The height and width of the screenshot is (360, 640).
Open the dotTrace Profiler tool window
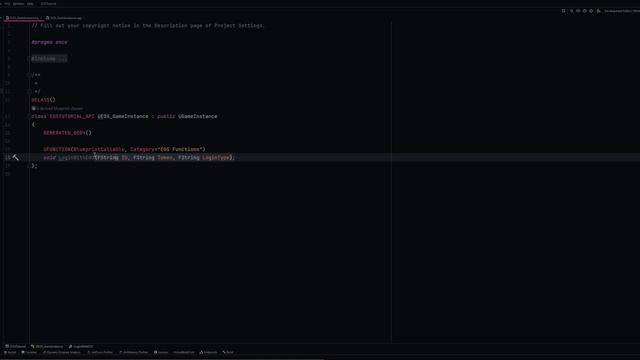100,352
